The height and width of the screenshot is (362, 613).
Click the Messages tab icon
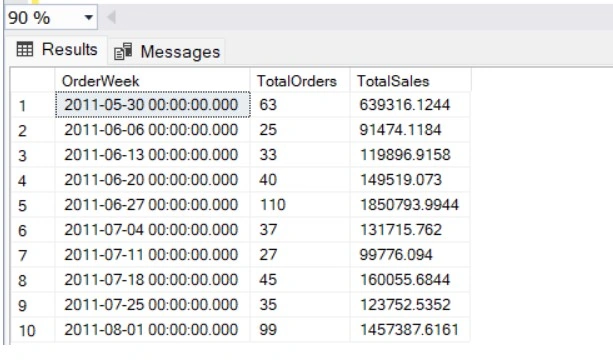[x=123, y=52]
